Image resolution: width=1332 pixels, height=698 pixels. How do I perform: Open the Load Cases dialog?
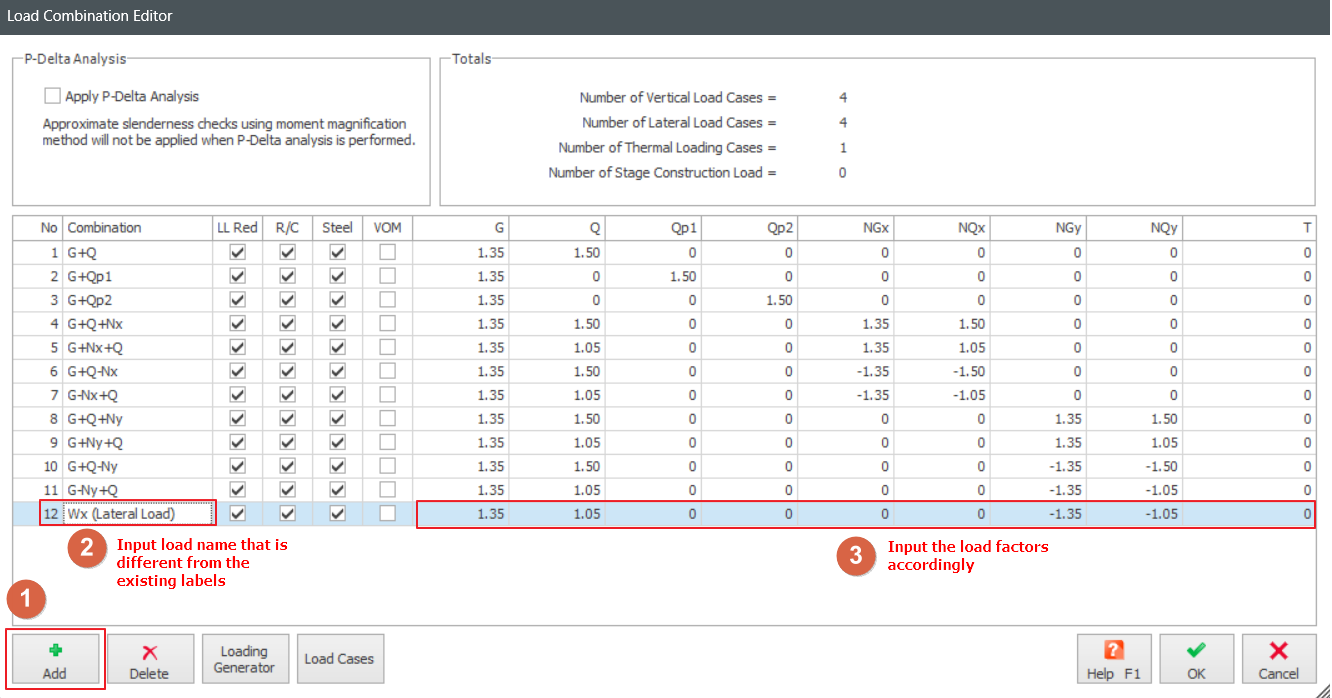[340, 658]
